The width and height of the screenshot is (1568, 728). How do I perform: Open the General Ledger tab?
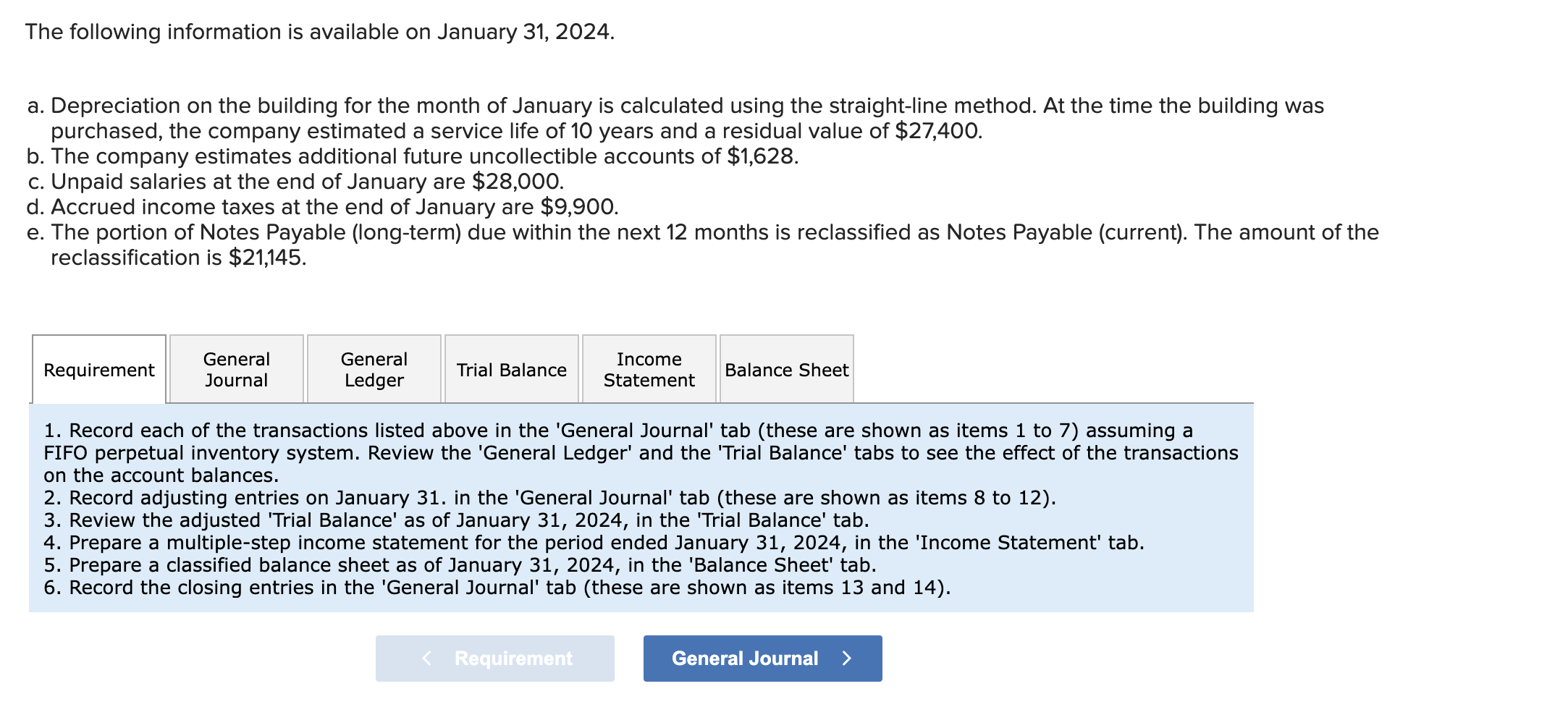pos(374,369)
